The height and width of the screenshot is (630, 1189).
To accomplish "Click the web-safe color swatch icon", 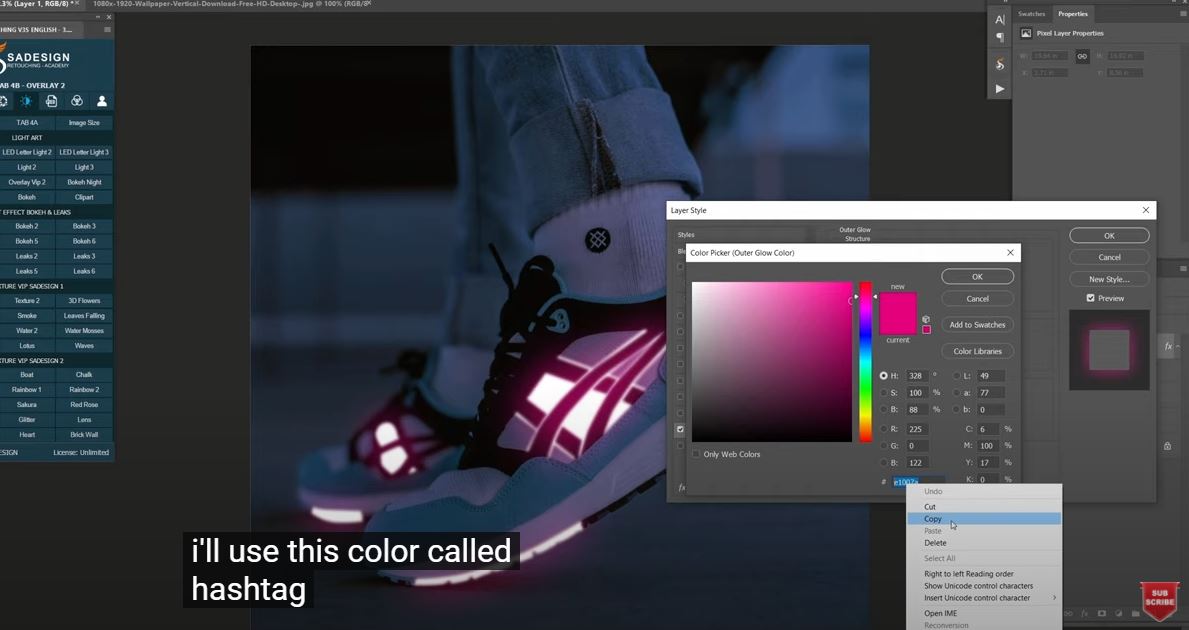I will coord(926,330).
